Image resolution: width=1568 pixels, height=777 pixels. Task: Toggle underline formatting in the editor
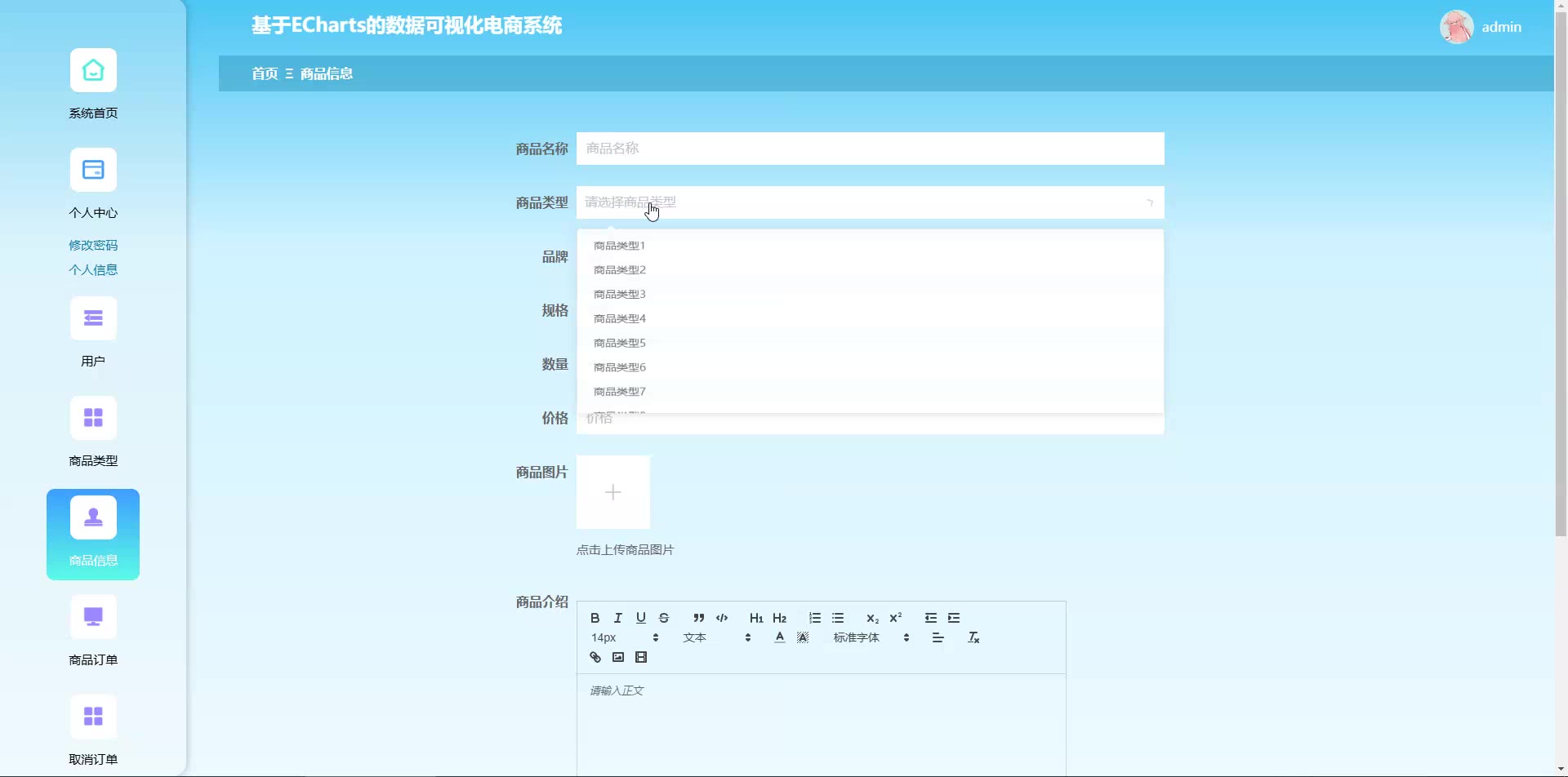641,618
